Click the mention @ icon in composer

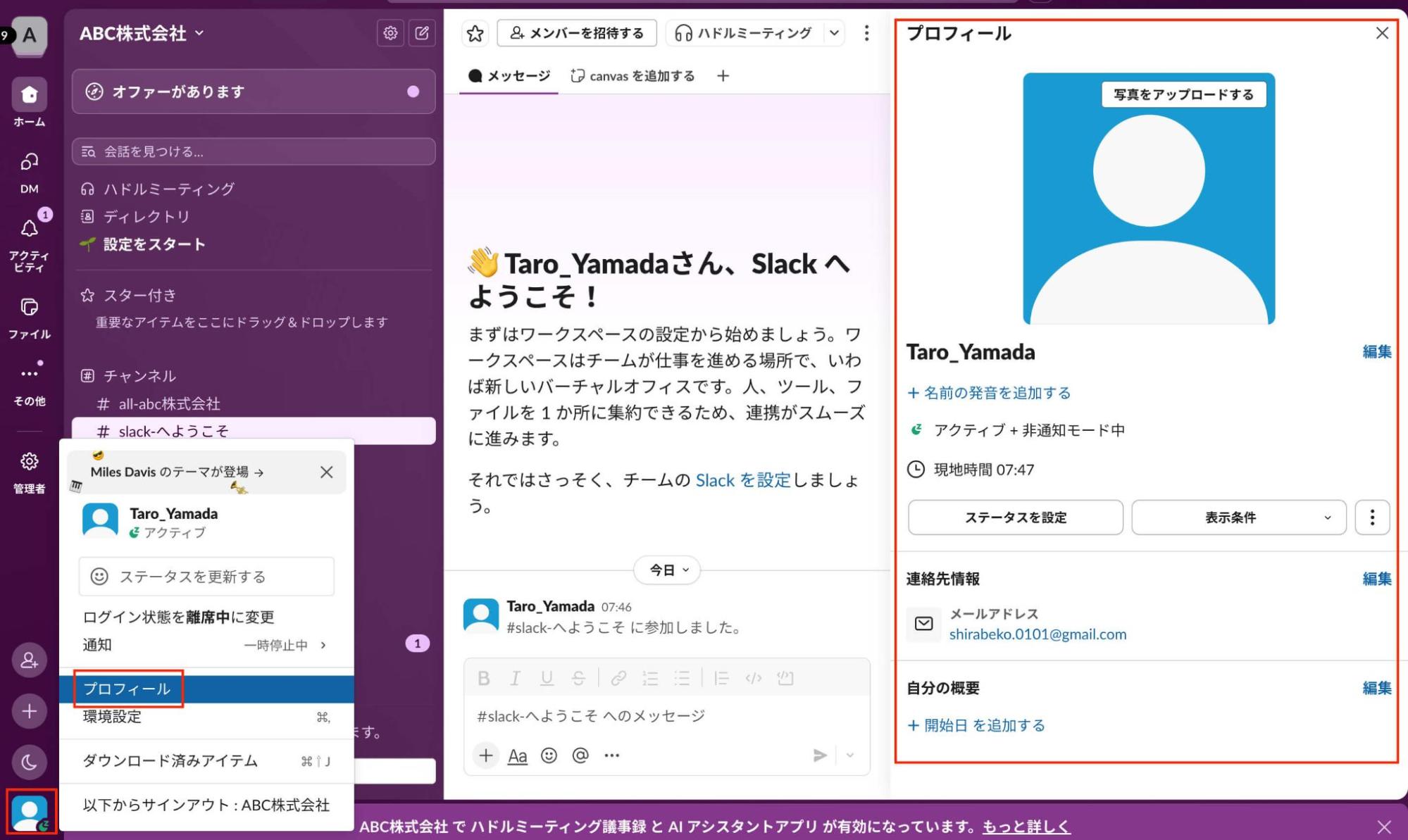click(x=580, y=756)
